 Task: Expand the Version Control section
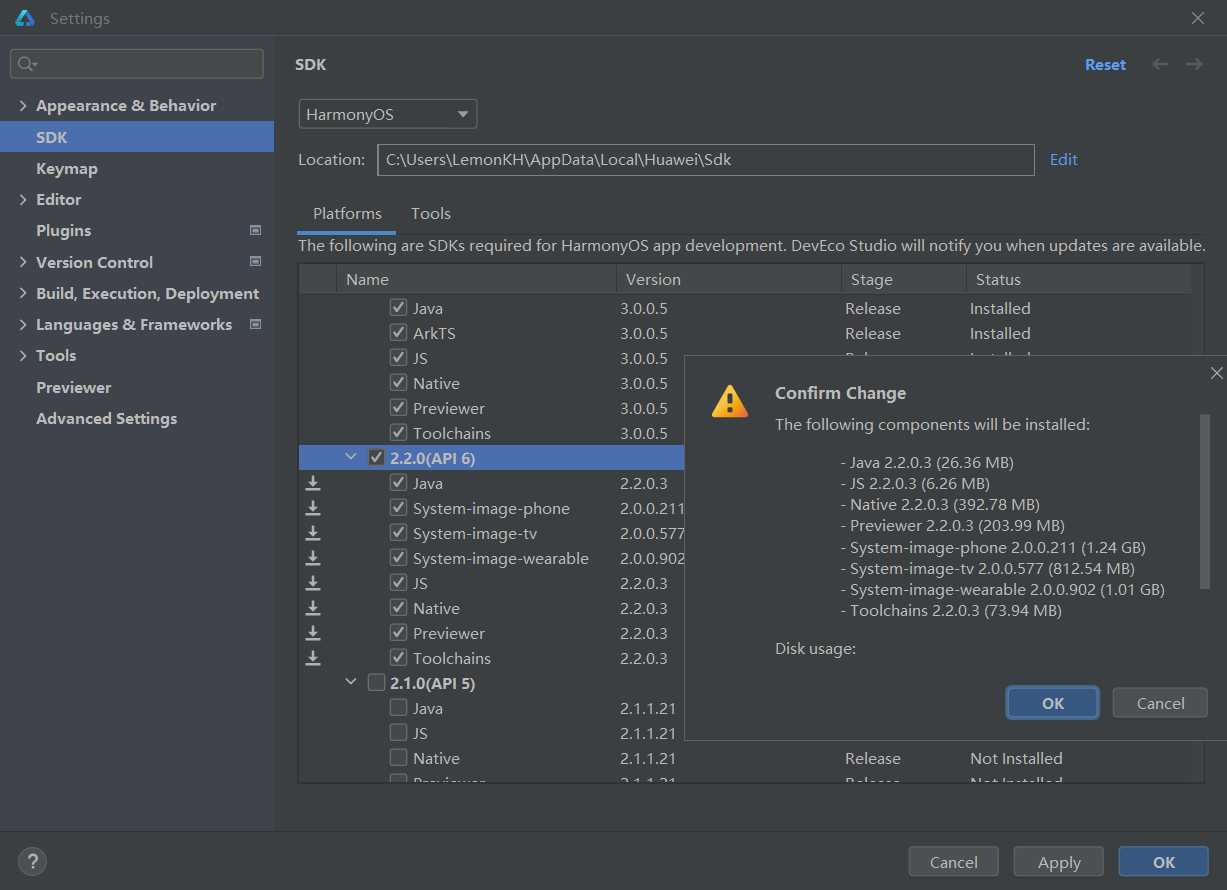coord(23,262)
